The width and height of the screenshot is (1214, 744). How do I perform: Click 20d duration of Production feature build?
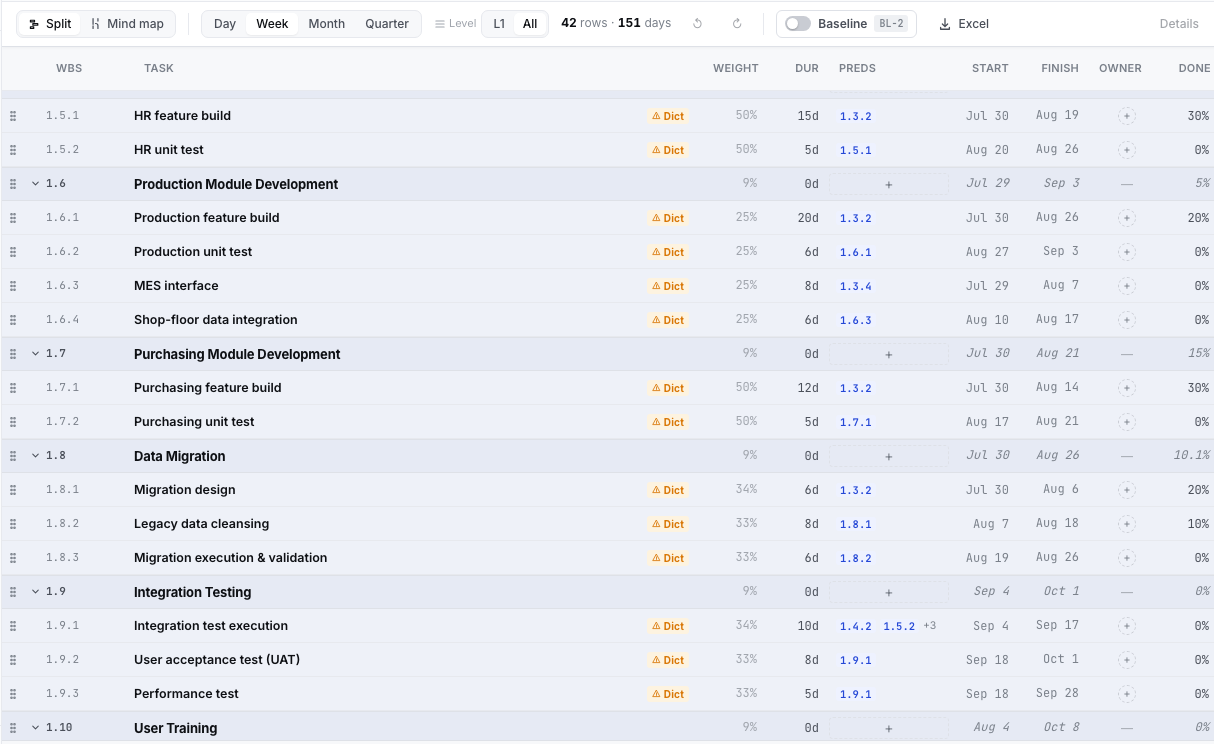(808, 218)
